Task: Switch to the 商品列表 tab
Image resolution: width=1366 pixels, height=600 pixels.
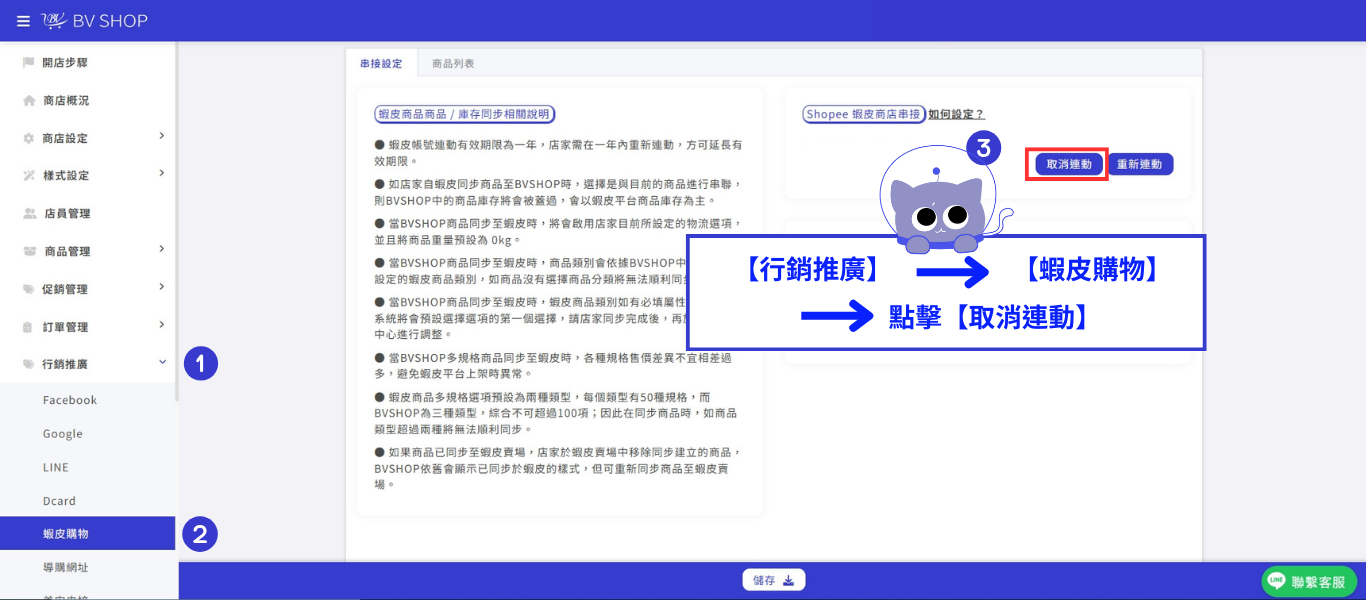Action: 453,64
